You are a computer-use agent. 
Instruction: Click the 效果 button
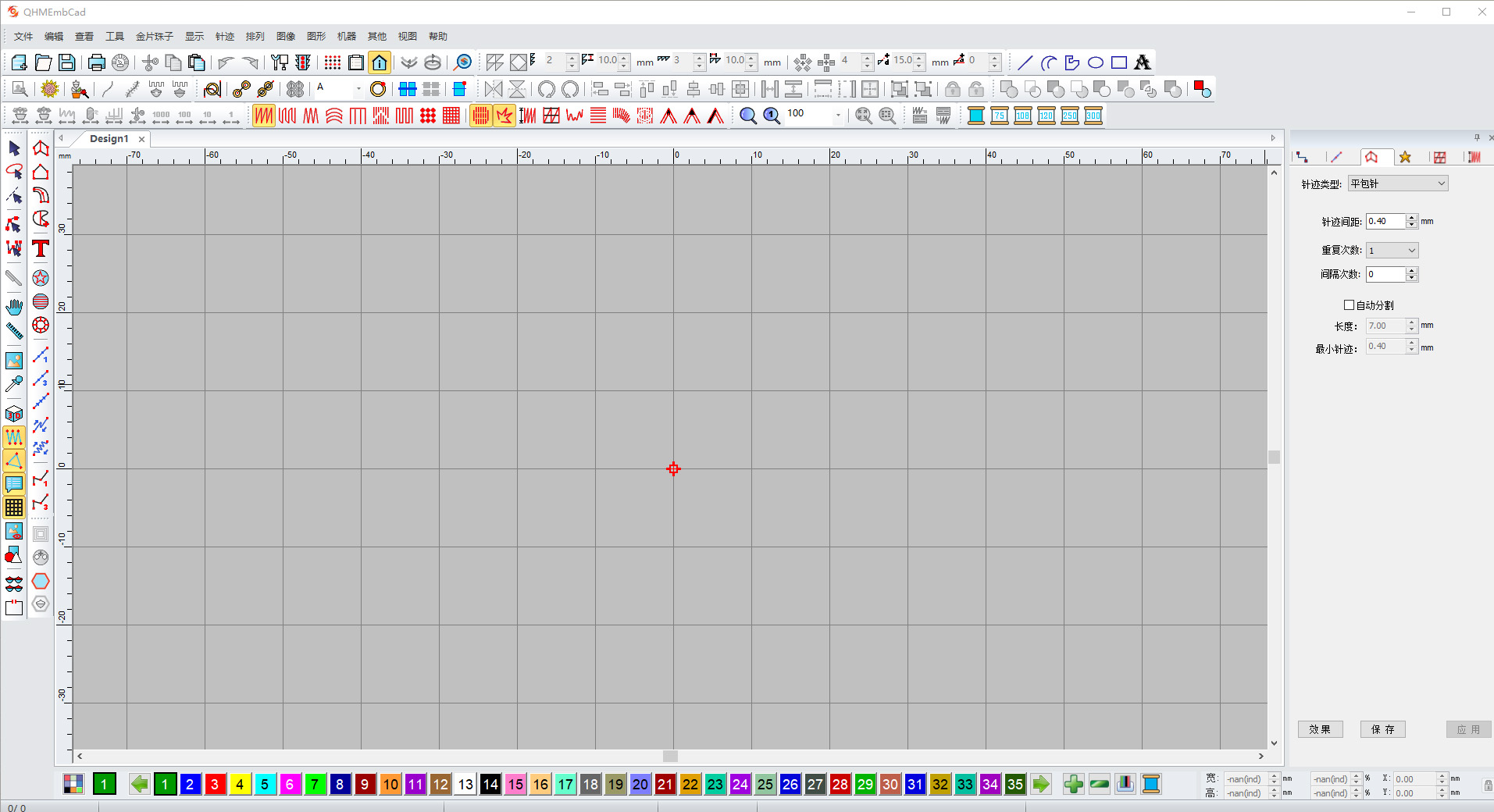coord(1321,729)
